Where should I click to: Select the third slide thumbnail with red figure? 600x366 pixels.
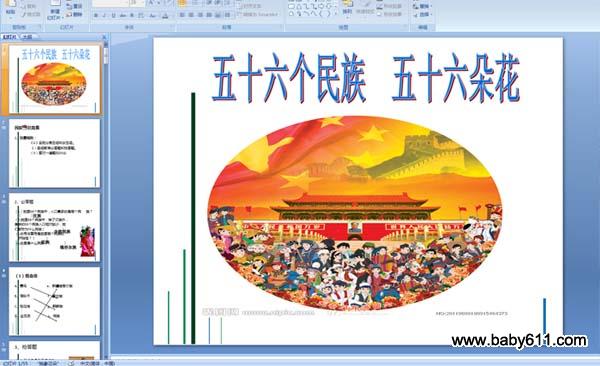[x=54, y=227]
